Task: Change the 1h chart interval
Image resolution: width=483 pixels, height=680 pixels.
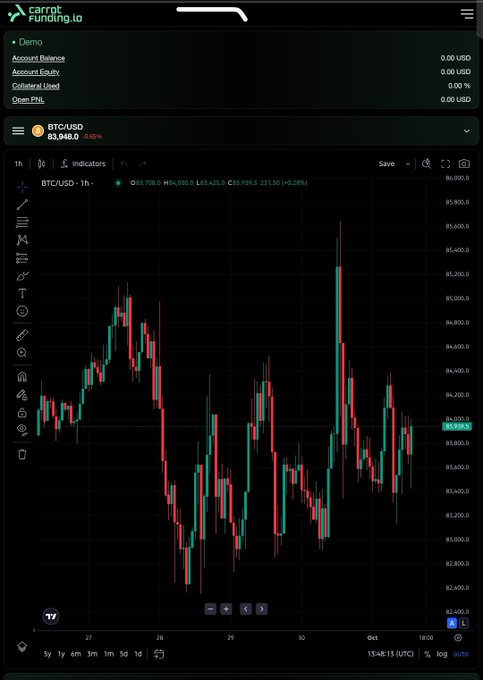Action: pos(18,163)
